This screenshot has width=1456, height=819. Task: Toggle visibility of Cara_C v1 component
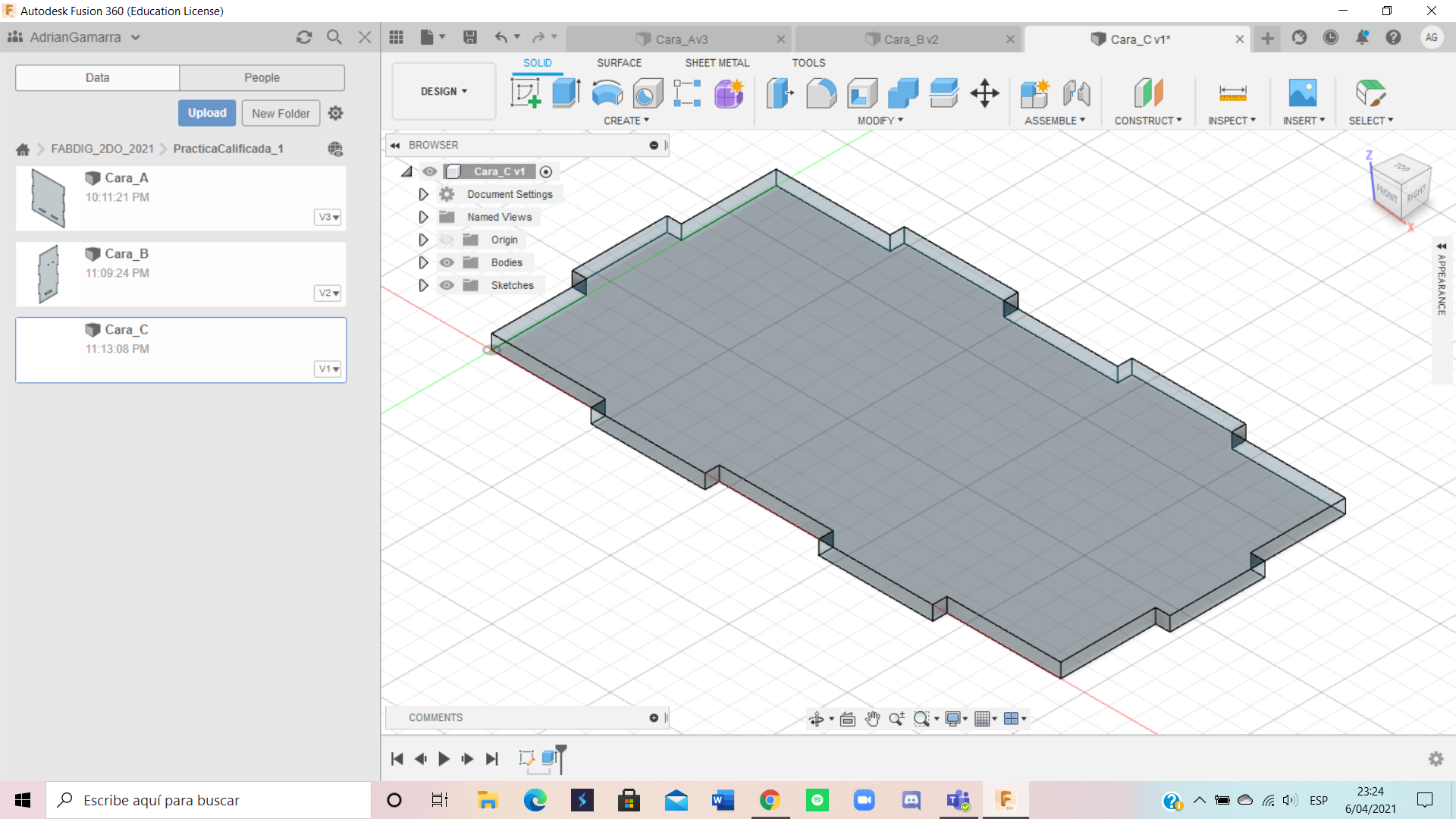click(430, 171)
